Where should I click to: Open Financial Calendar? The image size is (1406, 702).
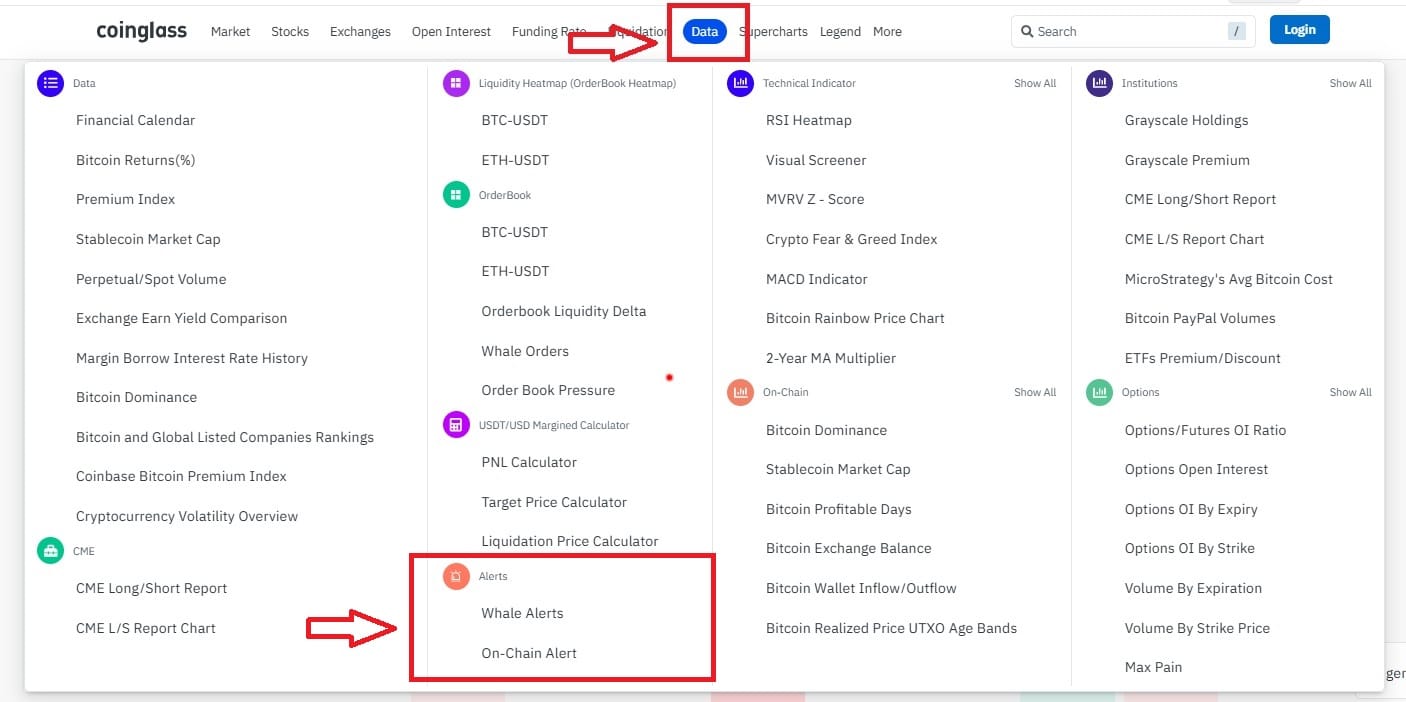[x=135, y=120]
